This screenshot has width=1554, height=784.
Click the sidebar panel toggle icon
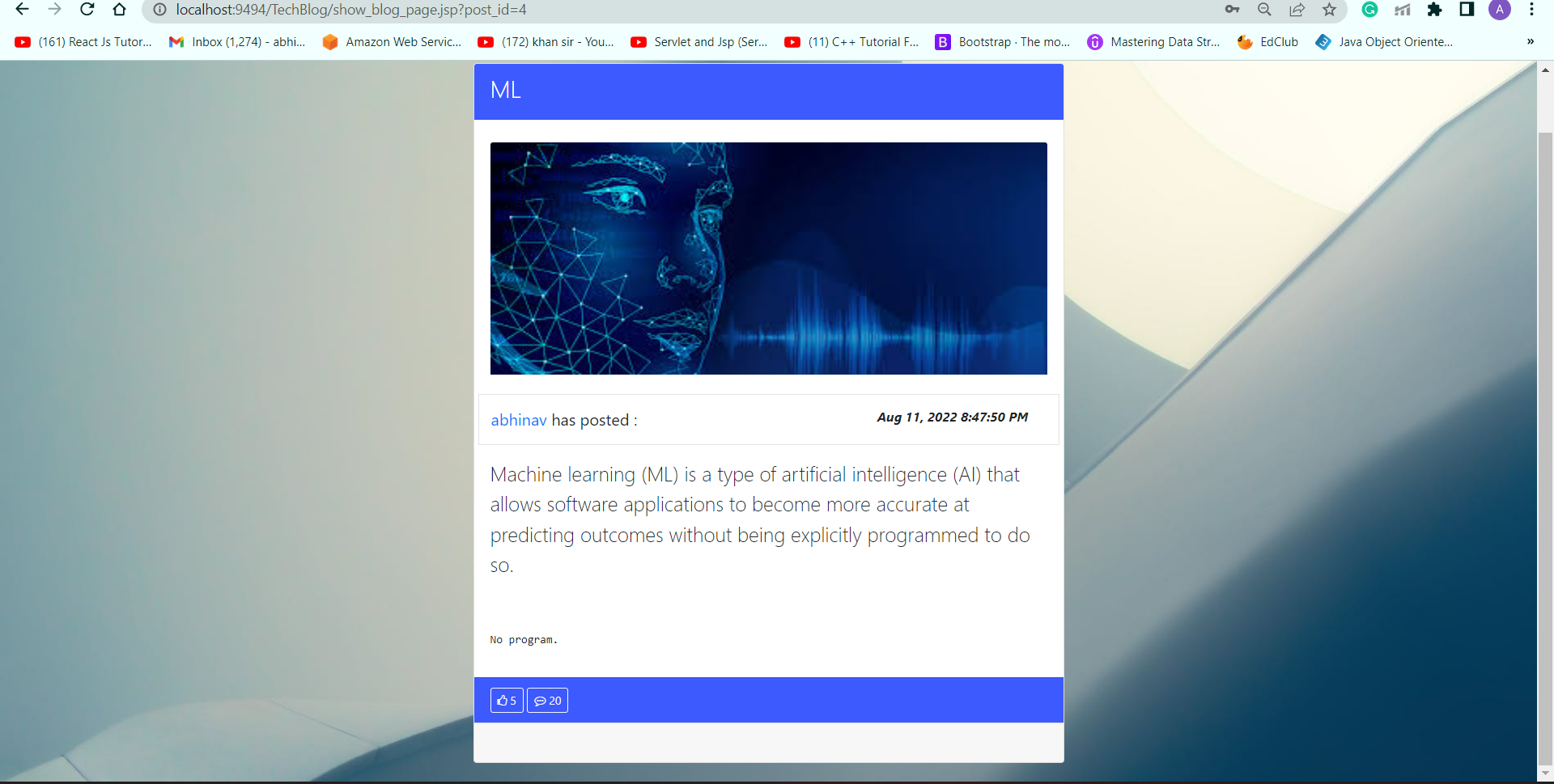click(x=1466, y=11)
